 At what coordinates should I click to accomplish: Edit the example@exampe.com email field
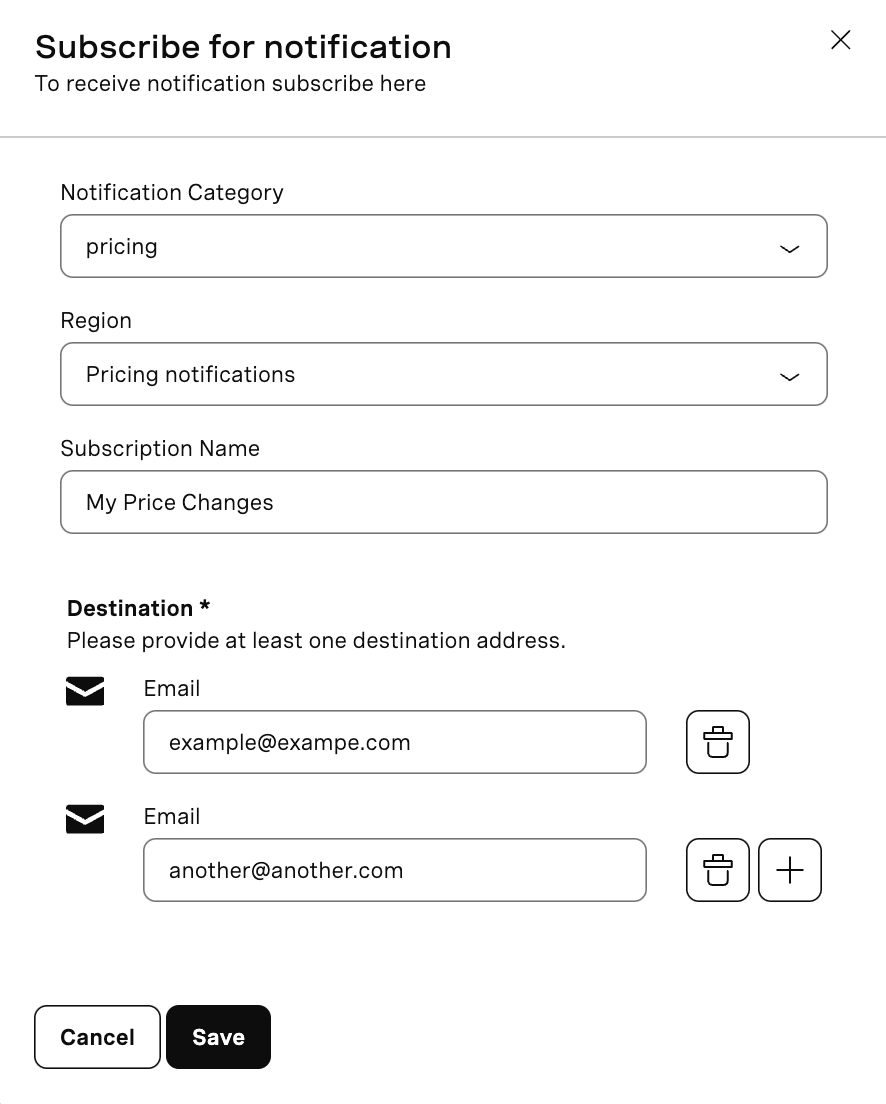395,742
